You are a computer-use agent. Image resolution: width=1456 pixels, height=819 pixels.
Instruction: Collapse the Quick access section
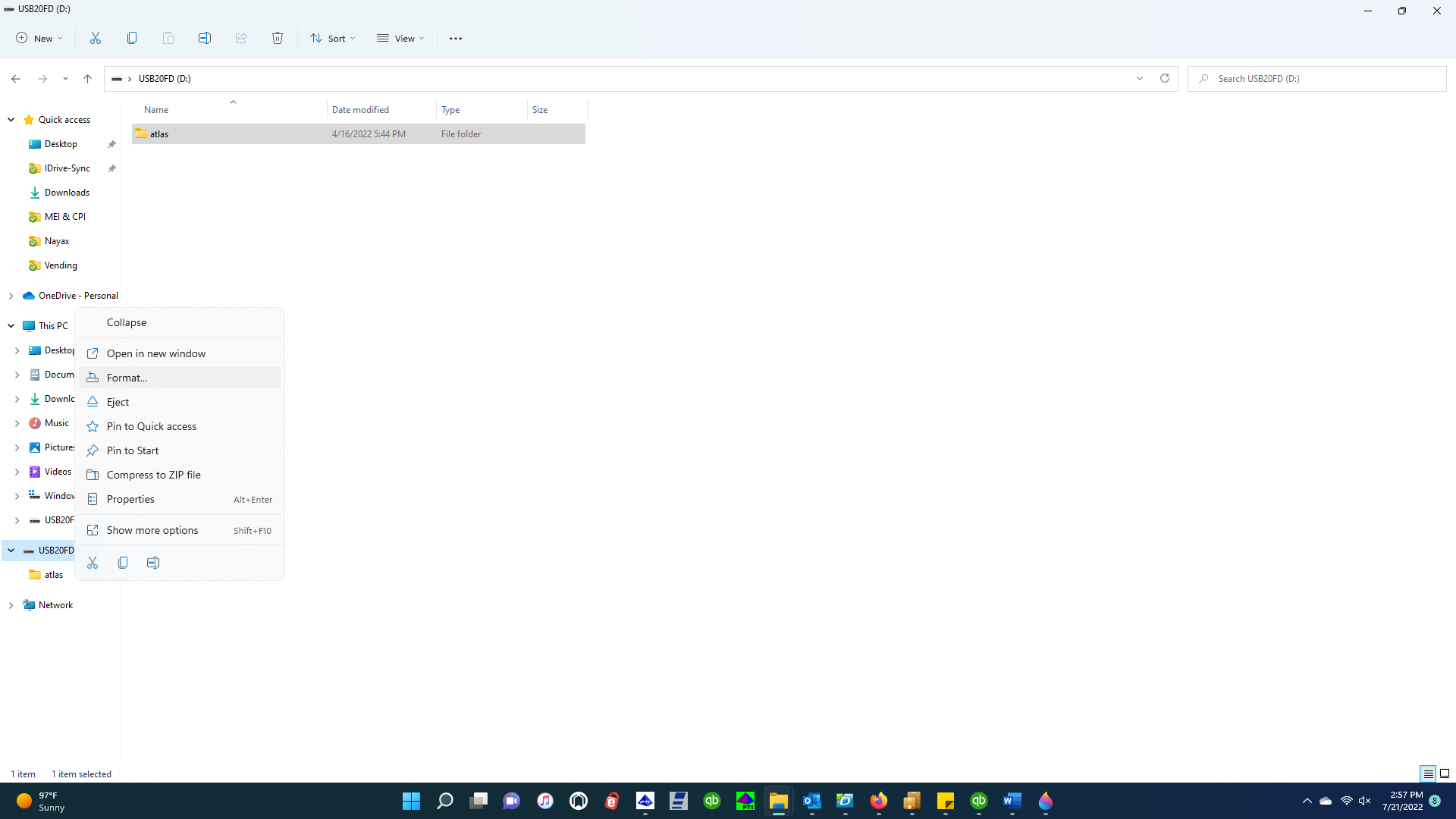coord(11,120)
